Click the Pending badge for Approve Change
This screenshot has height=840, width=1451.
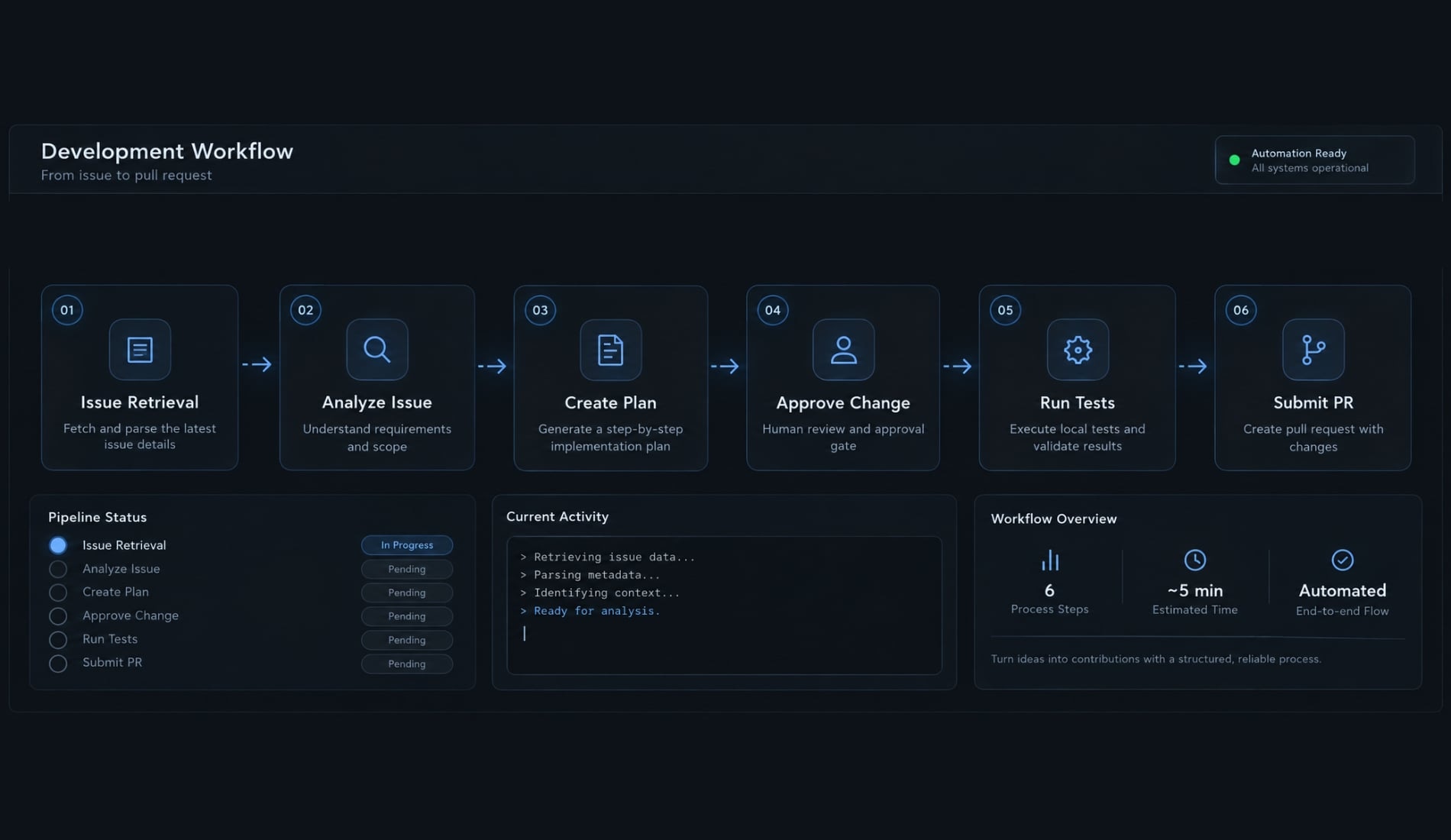pyautogui.click(x=407, y=616)
